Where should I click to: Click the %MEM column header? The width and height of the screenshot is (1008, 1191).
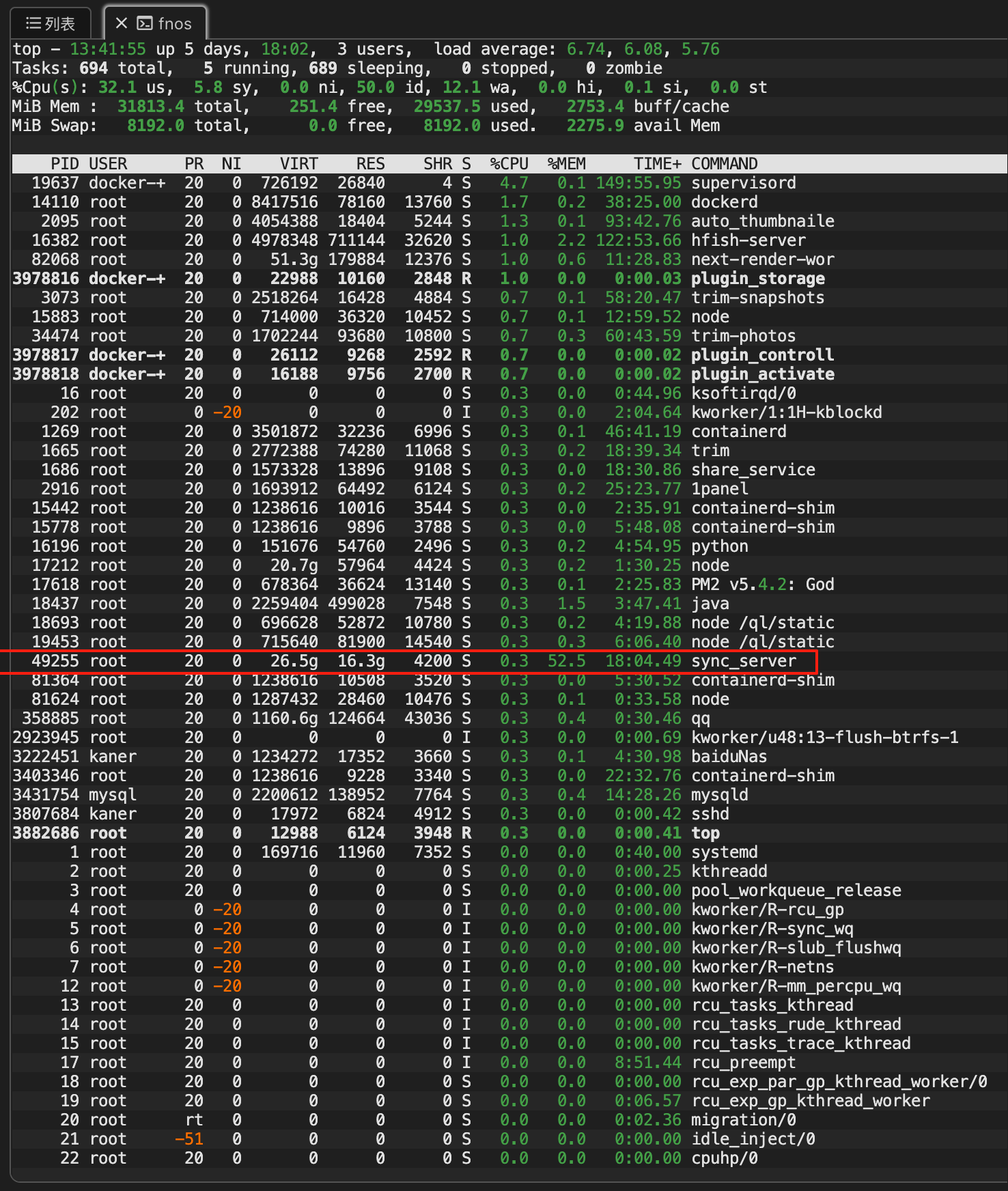[x=566, y=164]
